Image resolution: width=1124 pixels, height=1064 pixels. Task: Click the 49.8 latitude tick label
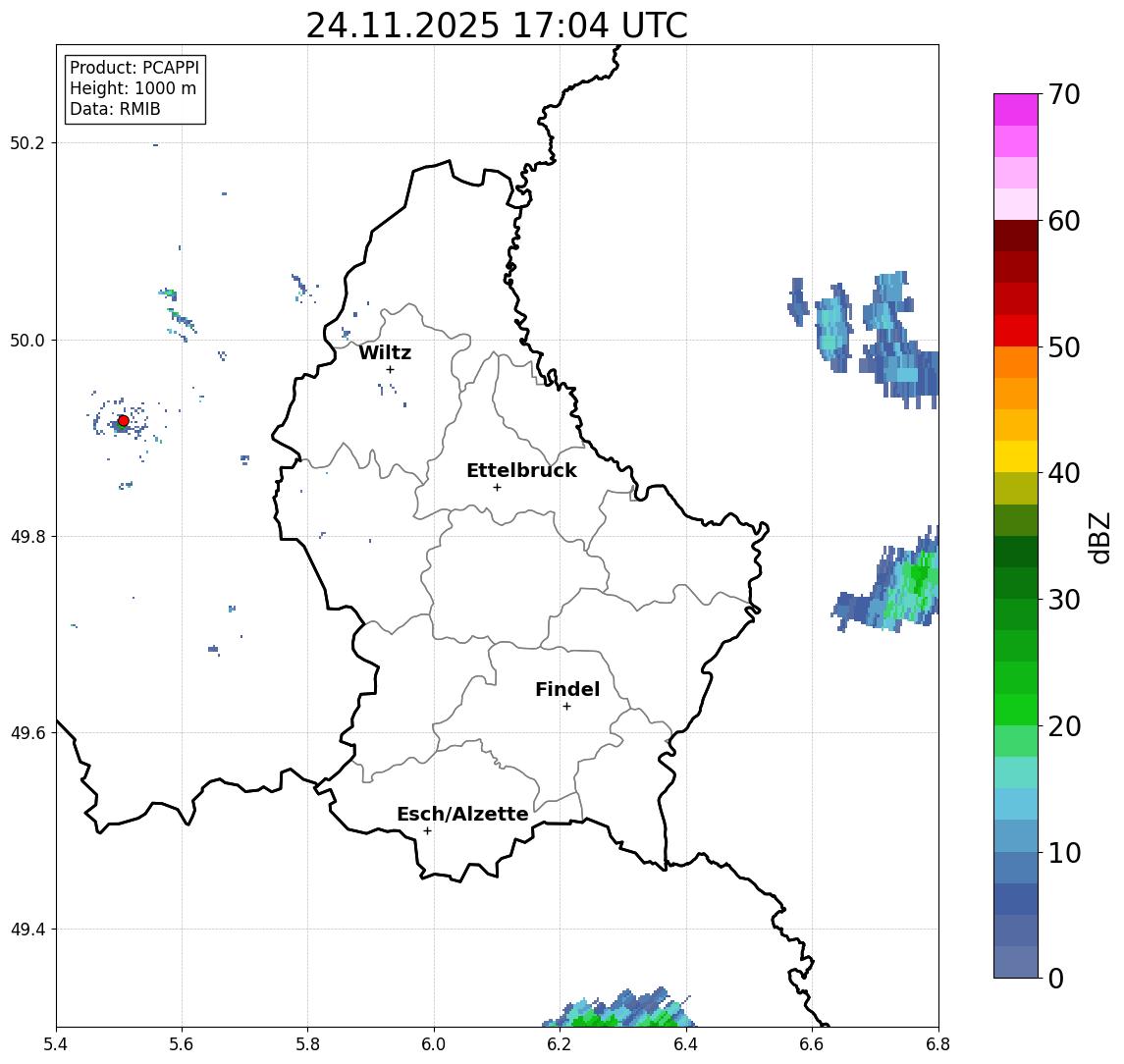(27, 536)
